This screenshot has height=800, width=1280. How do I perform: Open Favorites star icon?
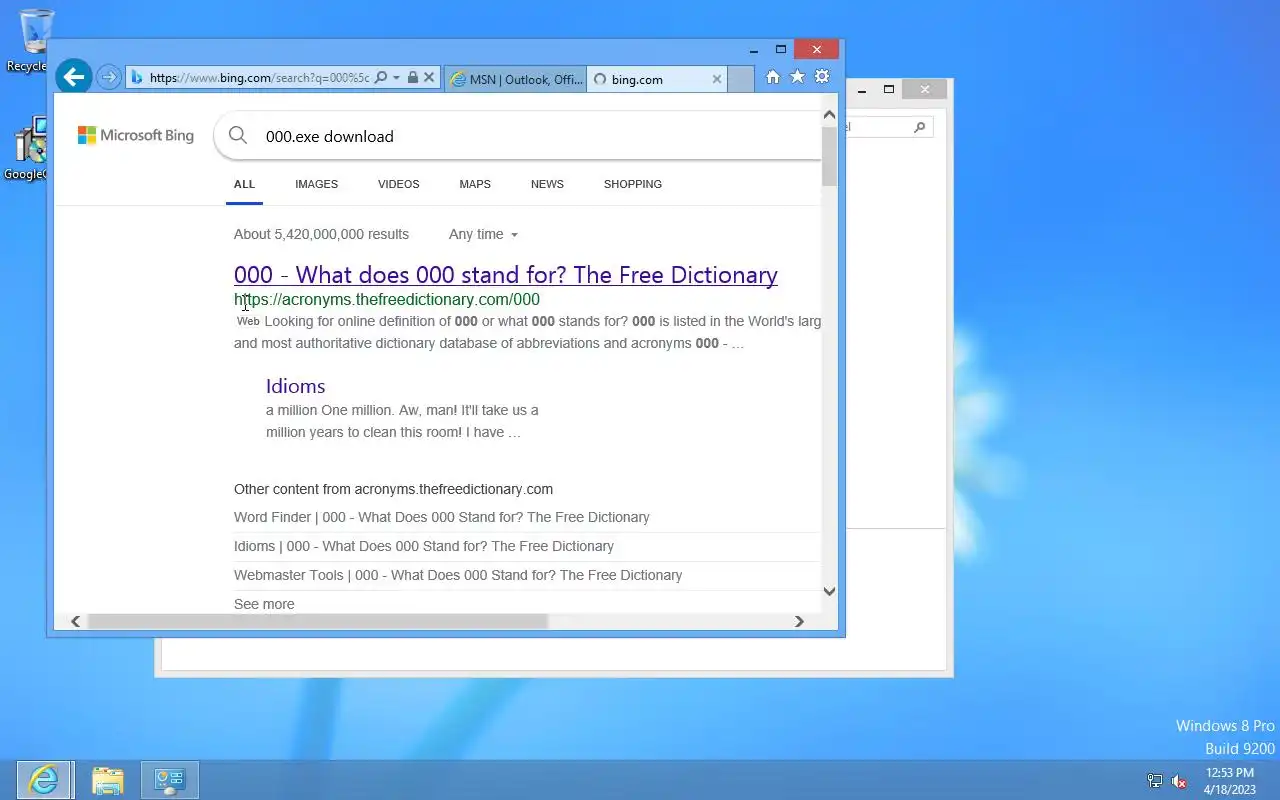(x=797, y=77)
